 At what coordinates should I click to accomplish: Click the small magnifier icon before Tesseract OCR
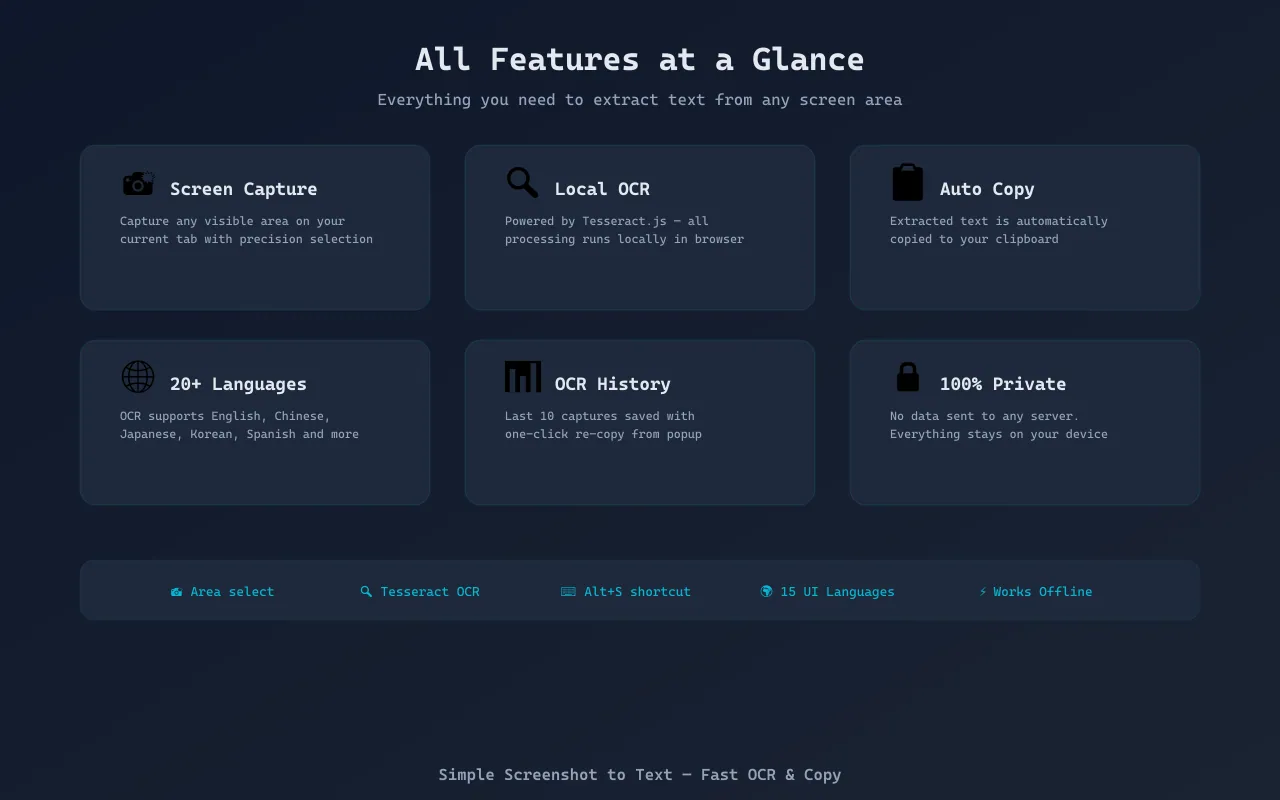(x=366, y=592)
